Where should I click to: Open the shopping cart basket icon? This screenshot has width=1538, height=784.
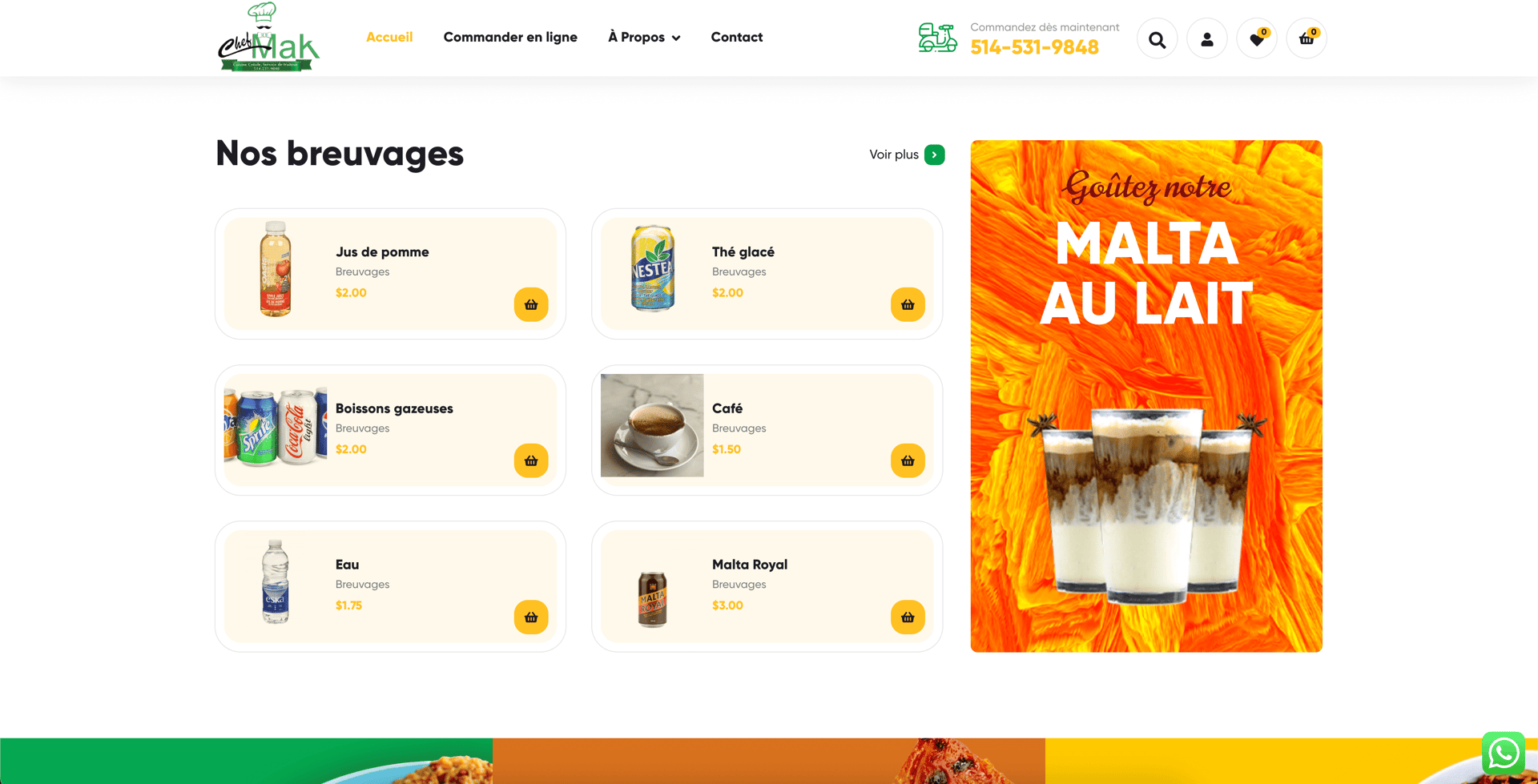pos(1306,38)
